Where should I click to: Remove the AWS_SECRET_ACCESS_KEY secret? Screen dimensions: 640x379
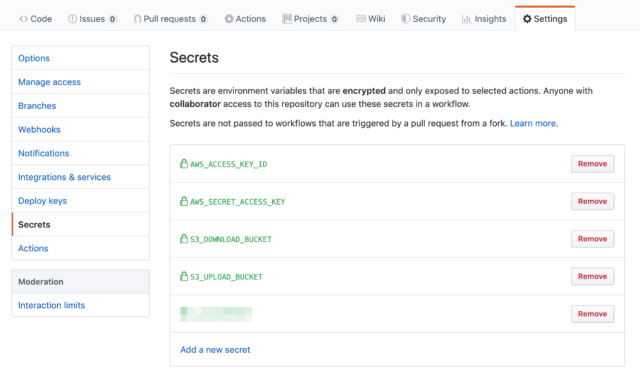click(x=592, y=201)
